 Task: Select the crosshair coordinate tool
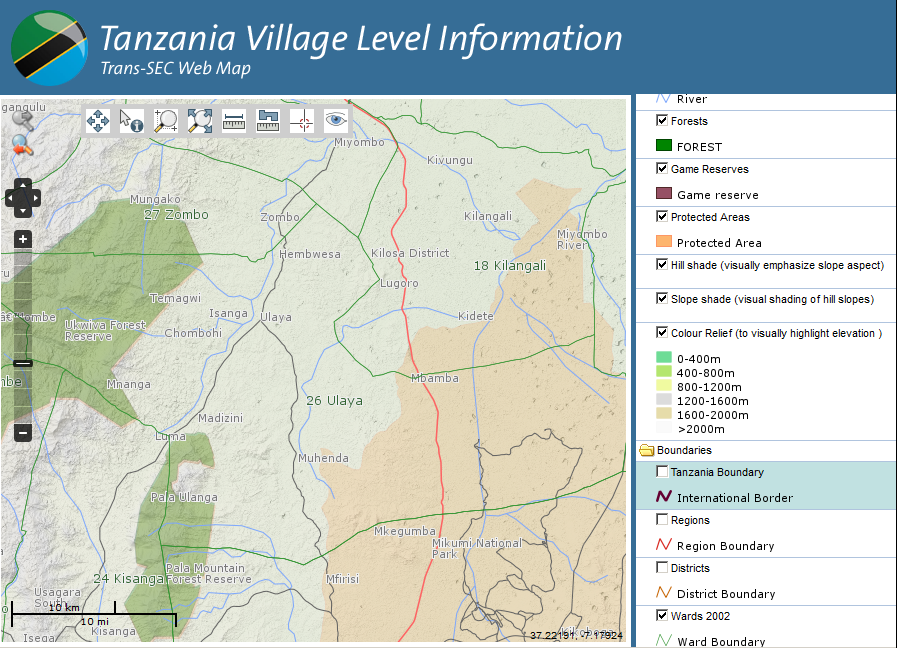(302, 121)
